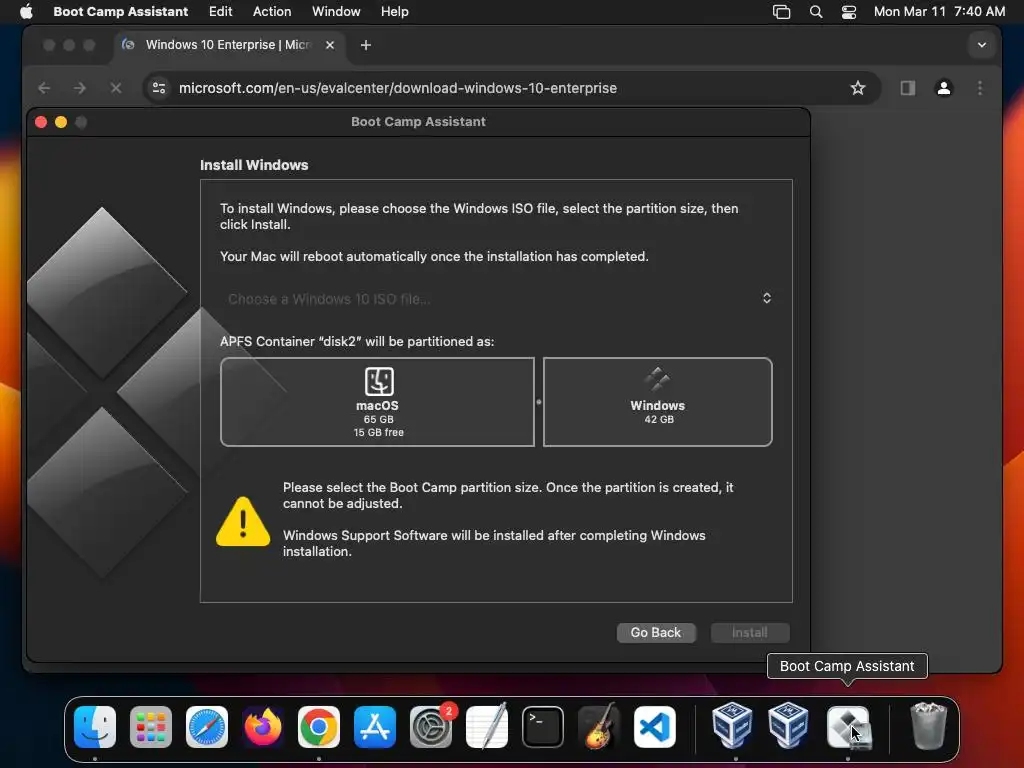Open the Chrome three-dot menu
The image size is (1024, 768).
(x=980, y=88)
